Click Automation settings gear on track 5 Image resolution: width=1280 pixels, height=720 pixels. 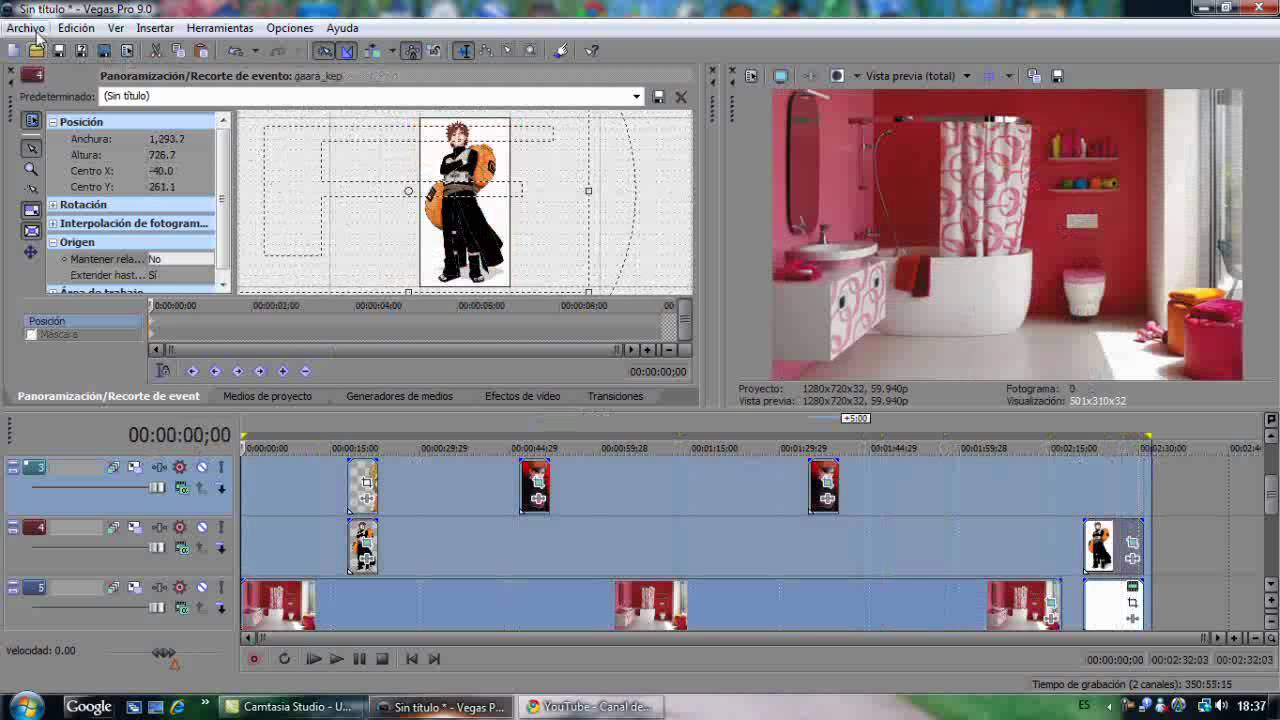click(x=180, y=587)
